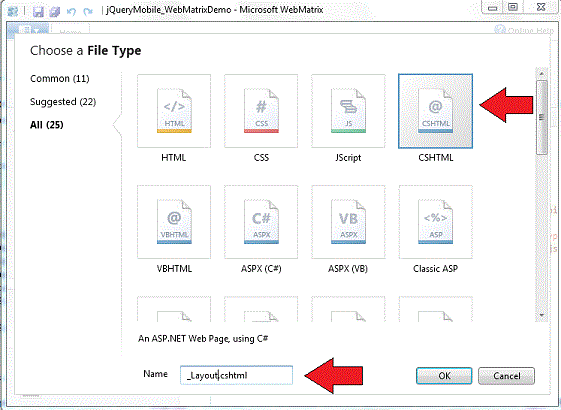561x410 pixels.
Task: Confirm with the OK button
Action: coord(444,376)
